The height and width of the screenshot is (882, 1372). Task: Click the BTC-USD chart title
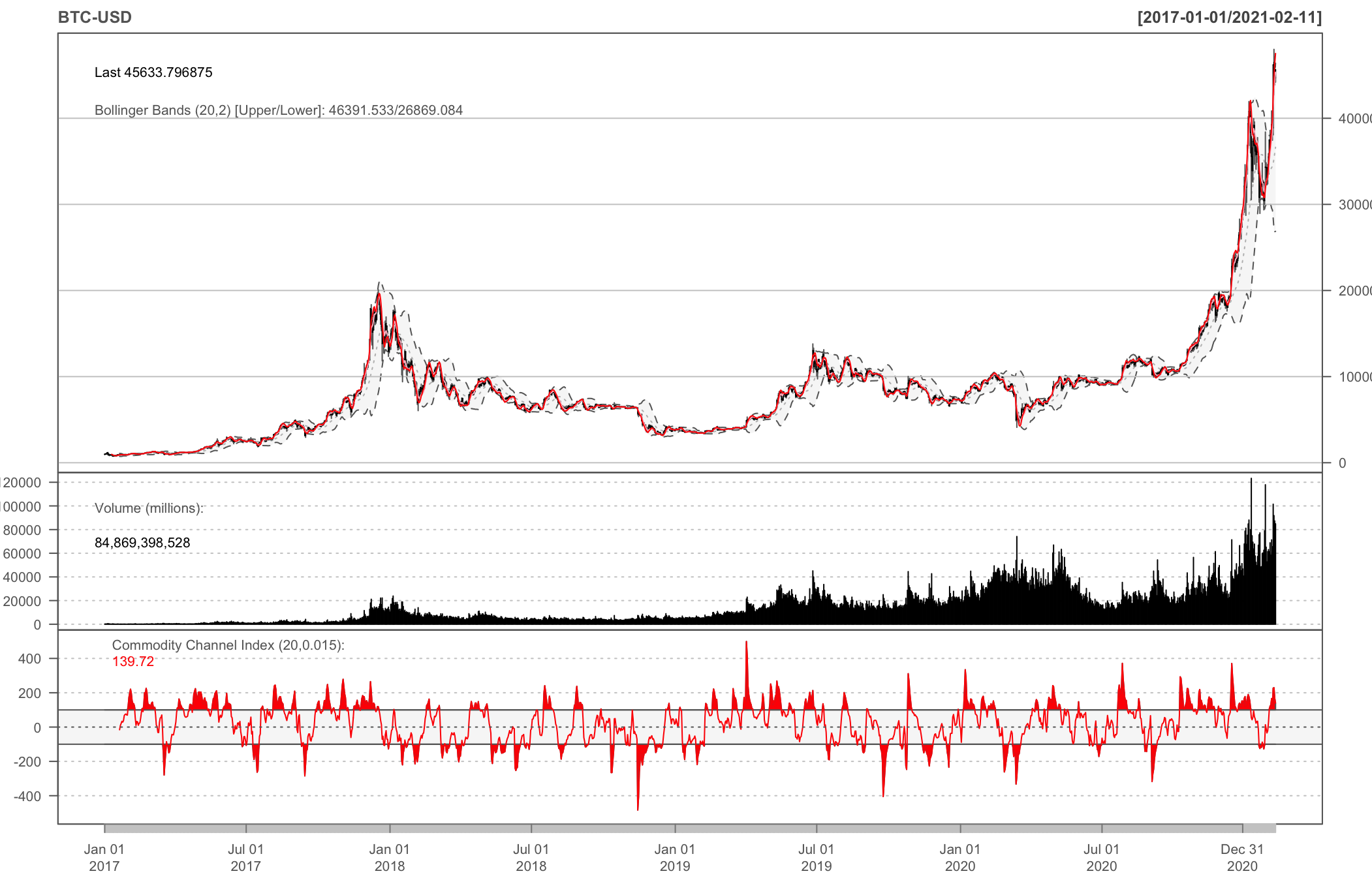(x=95, y=17)
